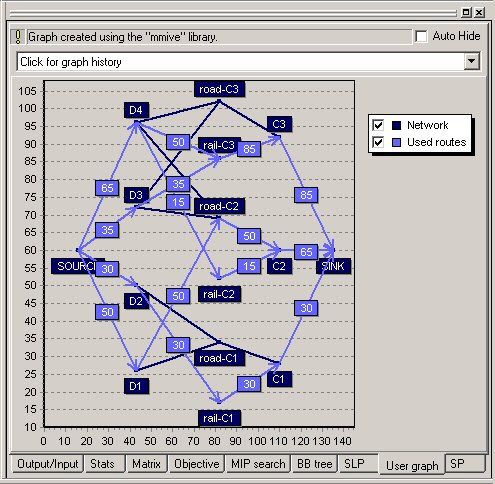Viewport: 495px width, 484px height.
Task: Click the panel maximize icon at top right
Action: [466, 13]
